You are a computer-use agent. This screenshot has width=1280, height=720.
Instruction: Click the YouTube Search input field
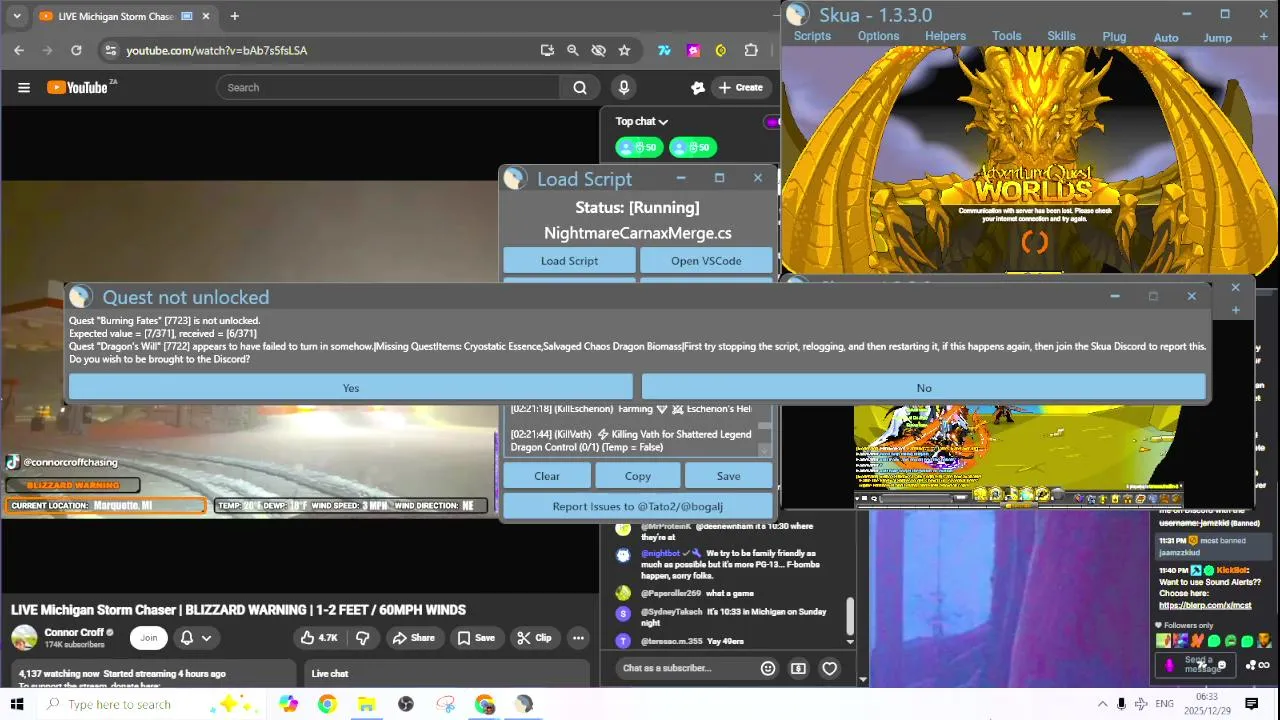(x=388, y=88)
